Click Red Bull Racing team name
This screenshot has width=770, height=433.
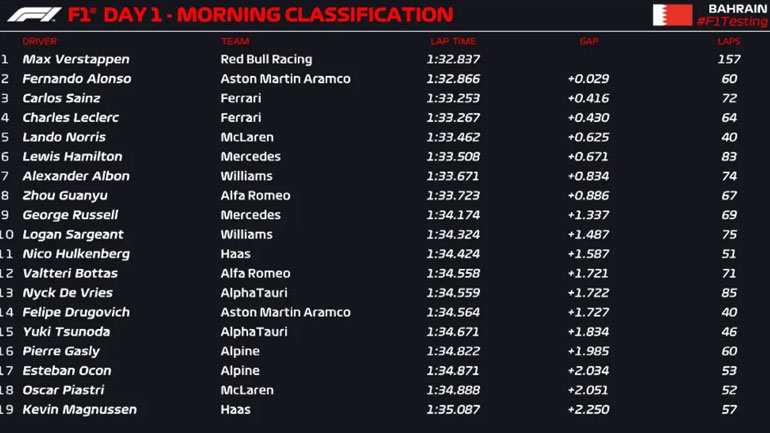(x=266, y=60)
